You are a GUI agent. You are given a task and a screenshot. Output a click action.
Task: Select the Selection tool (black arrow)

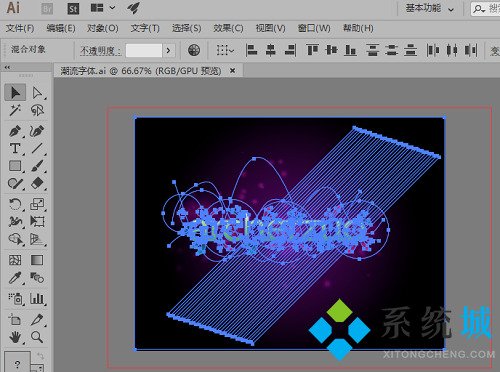coord(15,93)
